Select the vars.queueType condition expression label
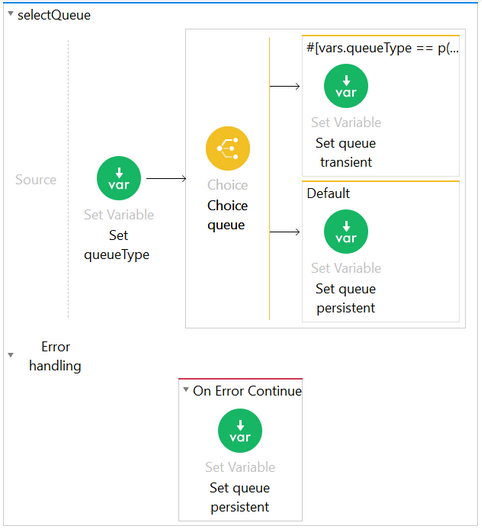Viewport: 482px width, 530px height. [383, 48]
